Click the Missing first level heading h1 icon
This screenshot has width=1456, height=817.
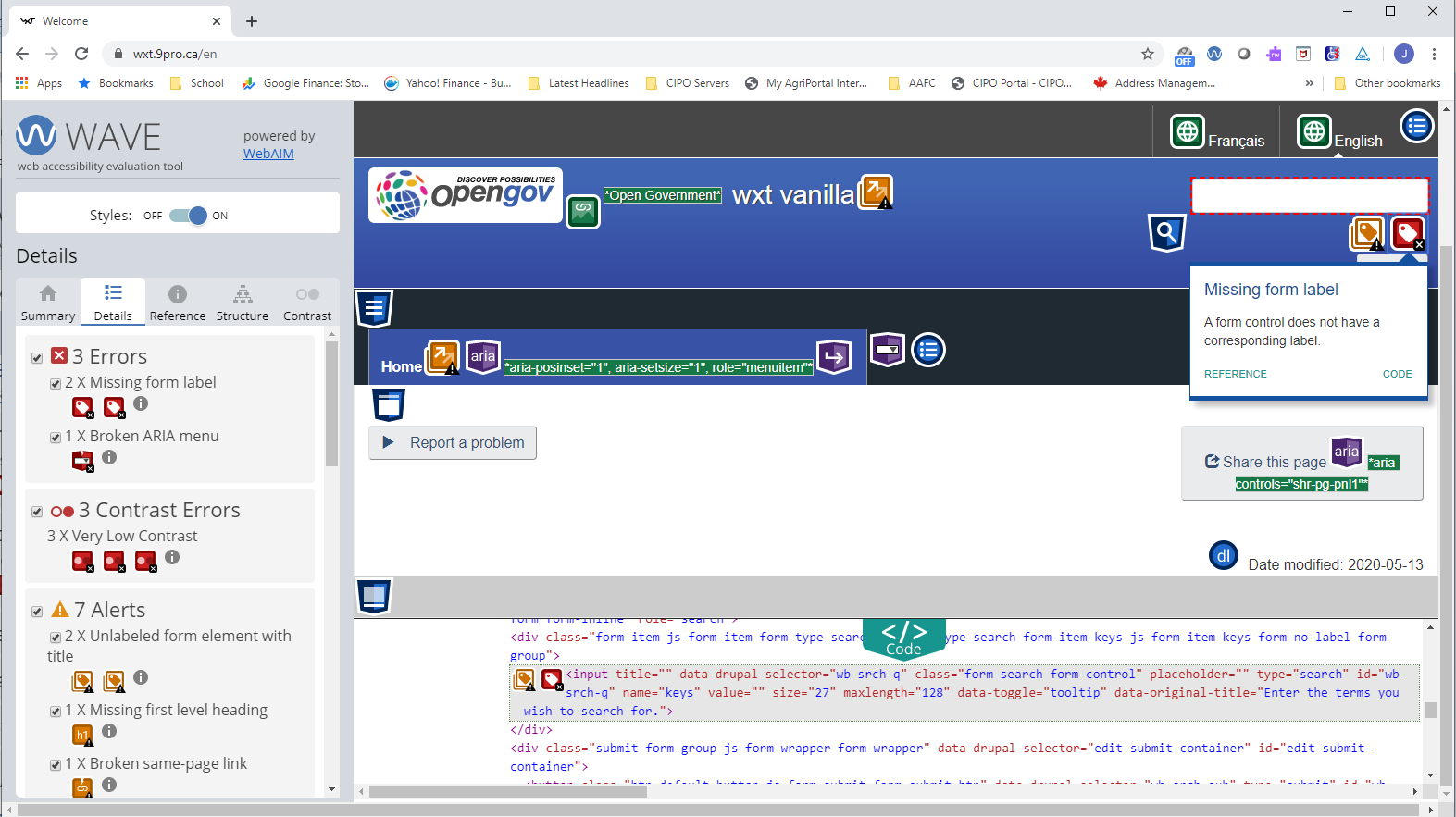pyautogui.click(x=82, y=735)
